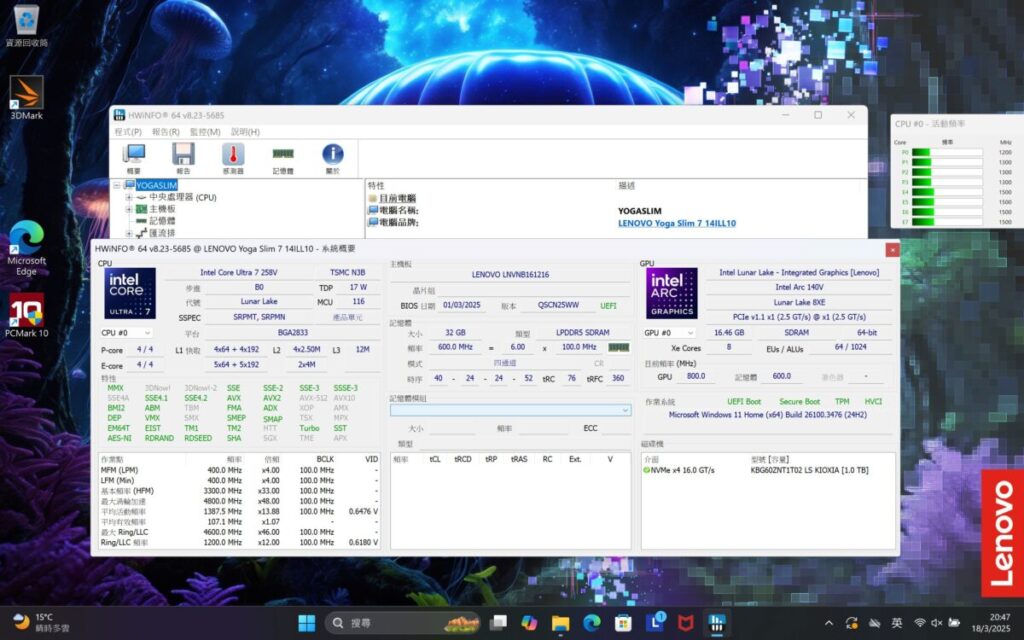Screen dimensions: 1024x640
Task: Open the 概要 summary toolbar icon
Action: pos(134,158)
